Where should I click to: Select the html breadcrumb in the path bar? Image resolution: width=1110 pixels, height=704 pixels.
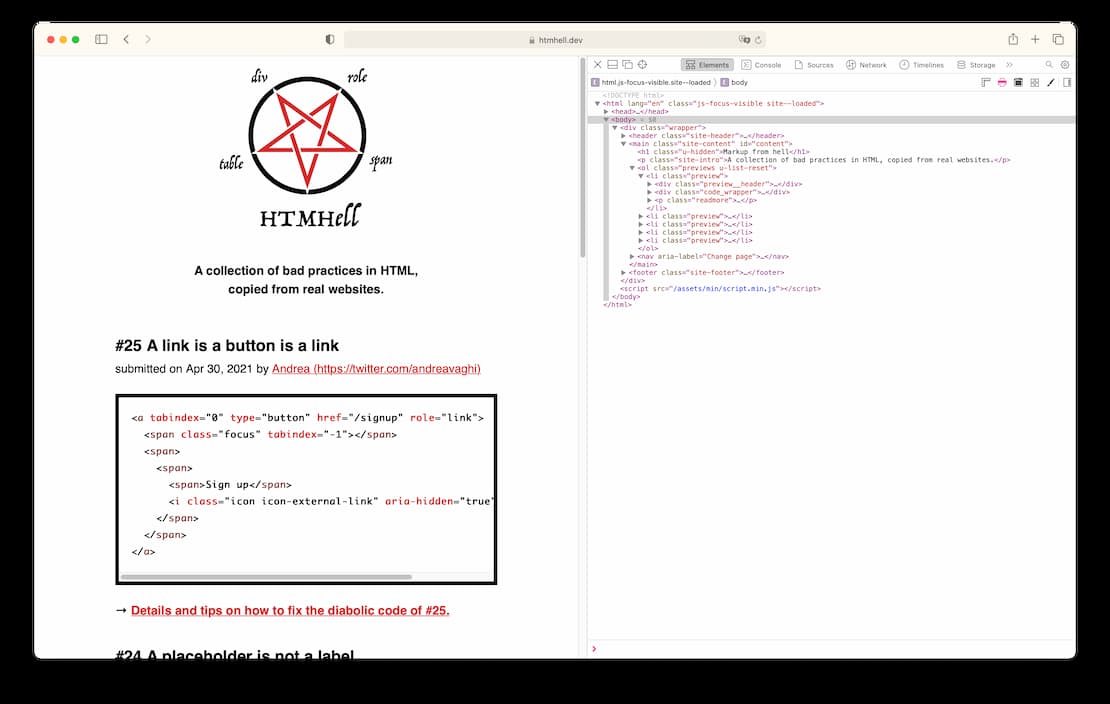[651, 82]
